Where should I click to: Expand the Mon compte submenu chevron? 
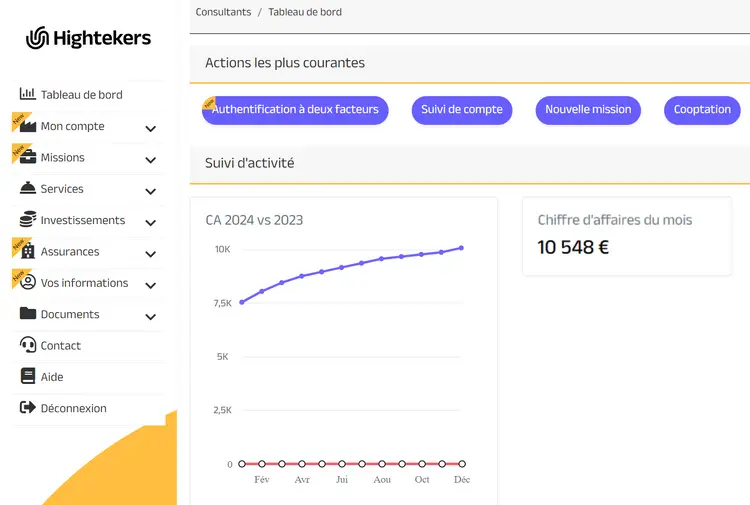pos(150,128)
